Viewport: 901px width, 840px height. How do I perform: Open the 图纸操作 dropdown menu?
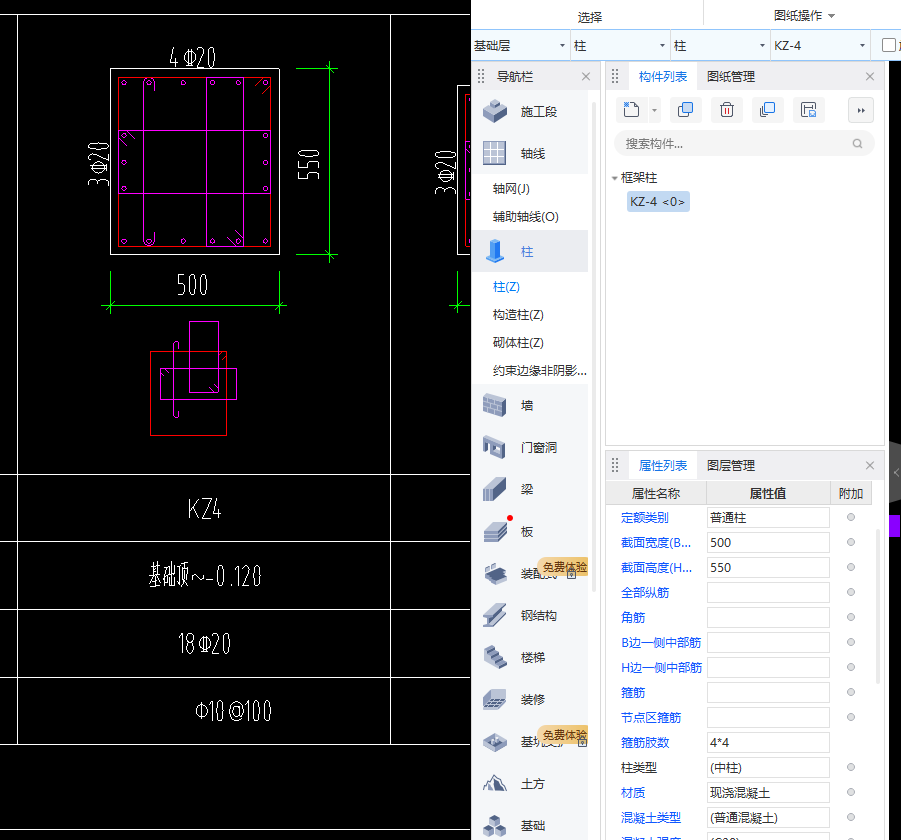[804, 16]
